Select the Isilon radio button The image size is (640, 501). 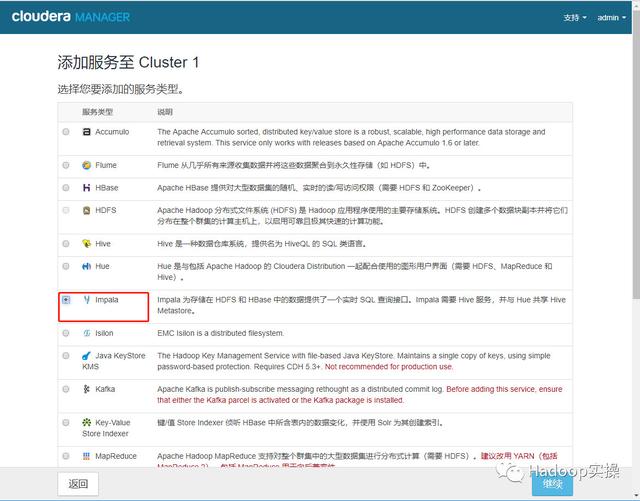(x=66, y=333)
